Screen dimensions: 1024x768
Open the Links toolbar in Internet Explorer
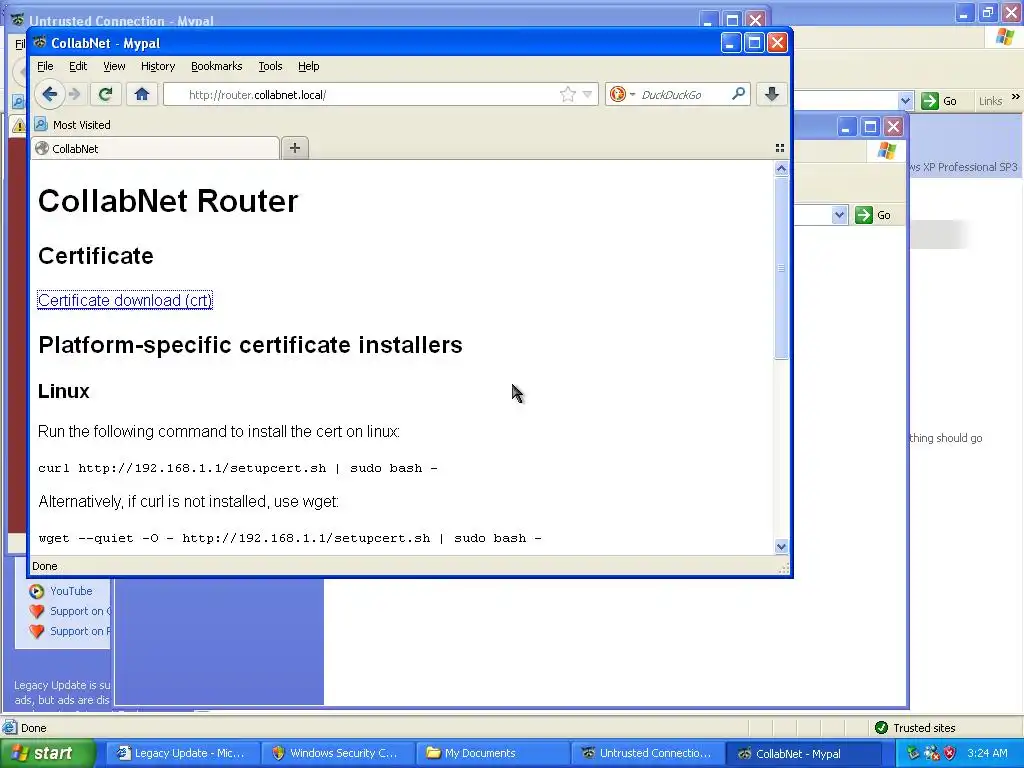(990, 101)
